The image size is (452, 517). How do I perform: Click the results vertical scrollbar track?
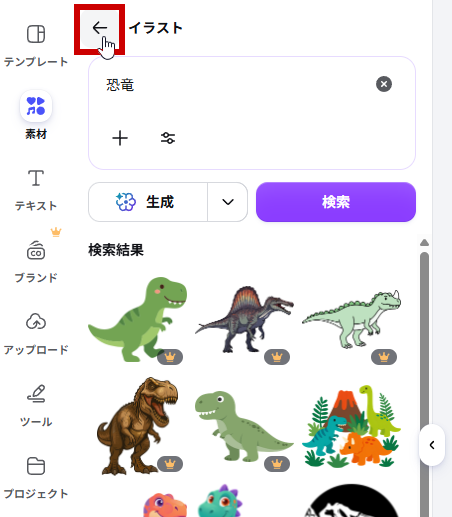pyautogui.click(x=424, y=383)
